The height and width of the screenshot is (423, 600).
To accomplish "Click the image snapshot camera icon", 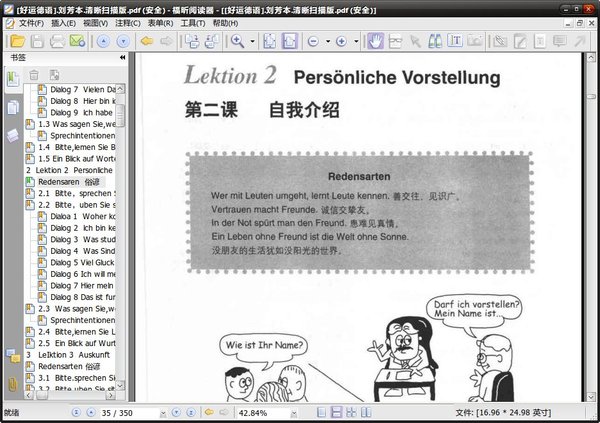I will [475, 41].
